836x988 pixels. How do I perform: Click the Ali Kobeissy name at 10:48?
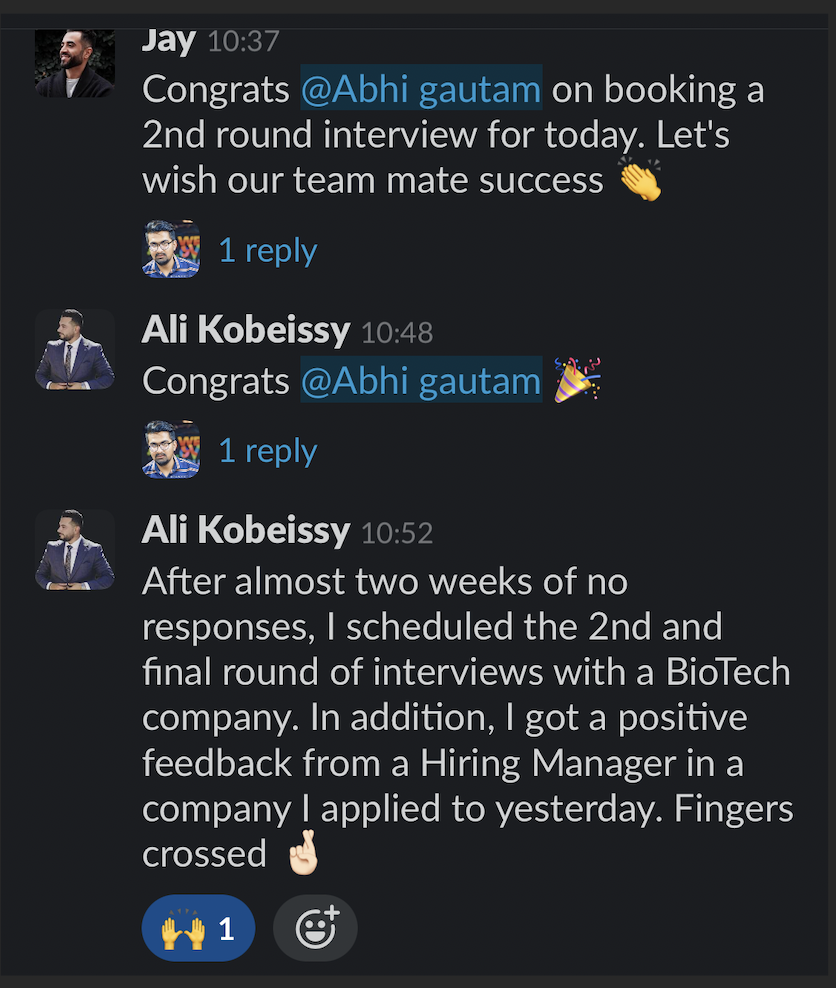click(245, 331)
